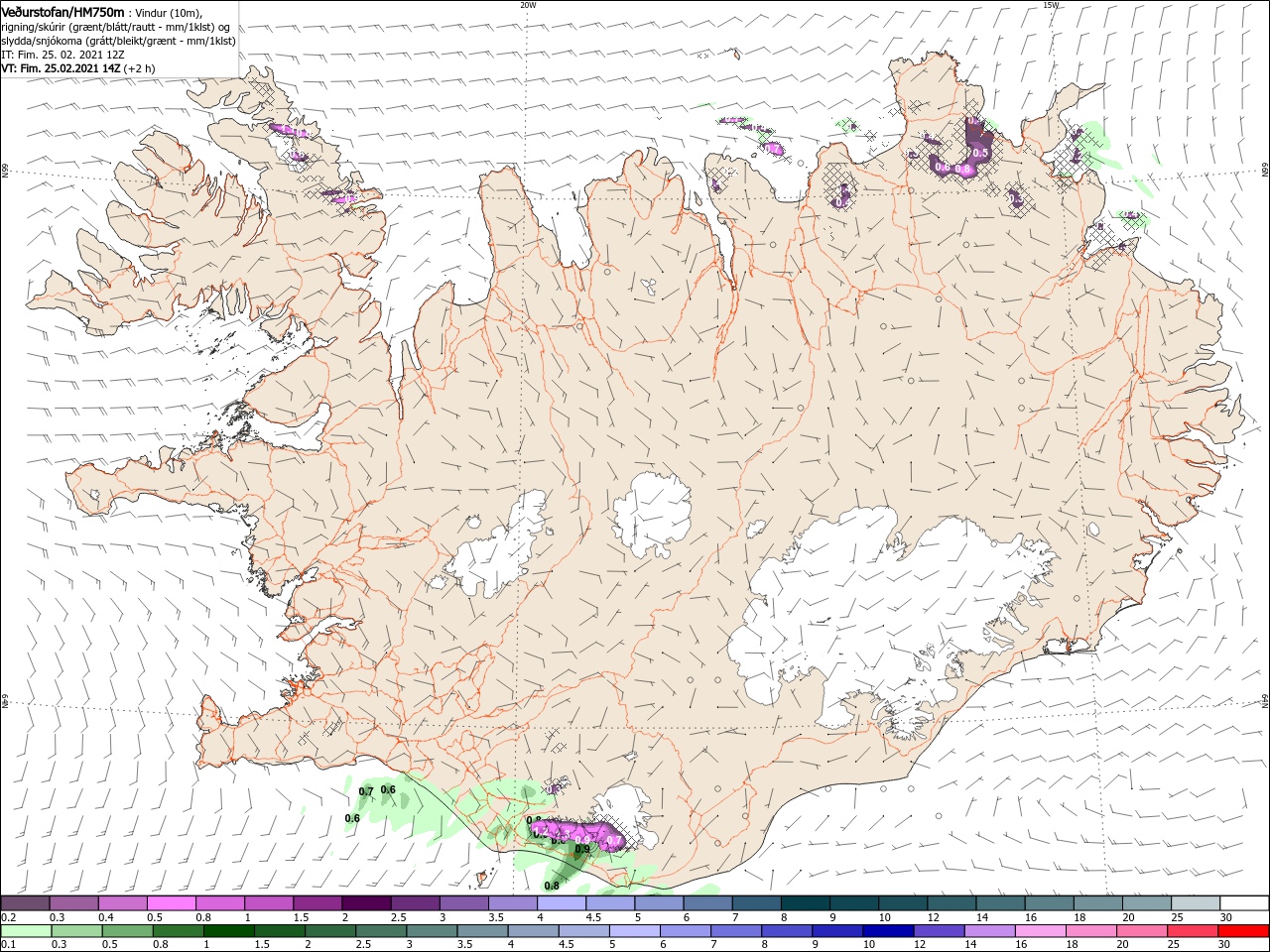Click the '20W' longitude label at top
This screenshot has height=952, width=1270.
pyautogui.click(x=528, y=5)
